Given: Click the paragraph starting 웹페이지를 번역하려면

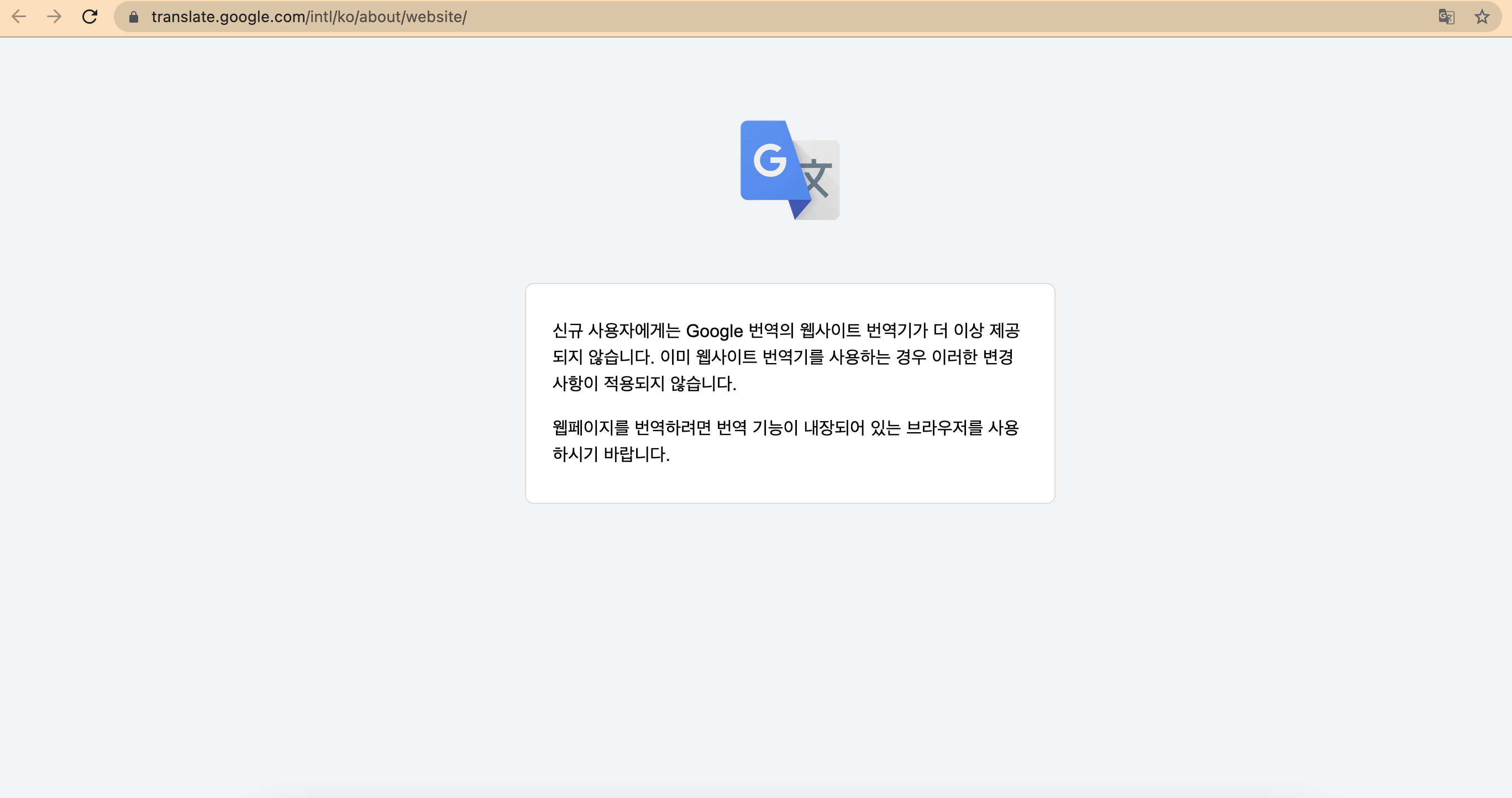Looking at the screenshot, I should 785,427.
